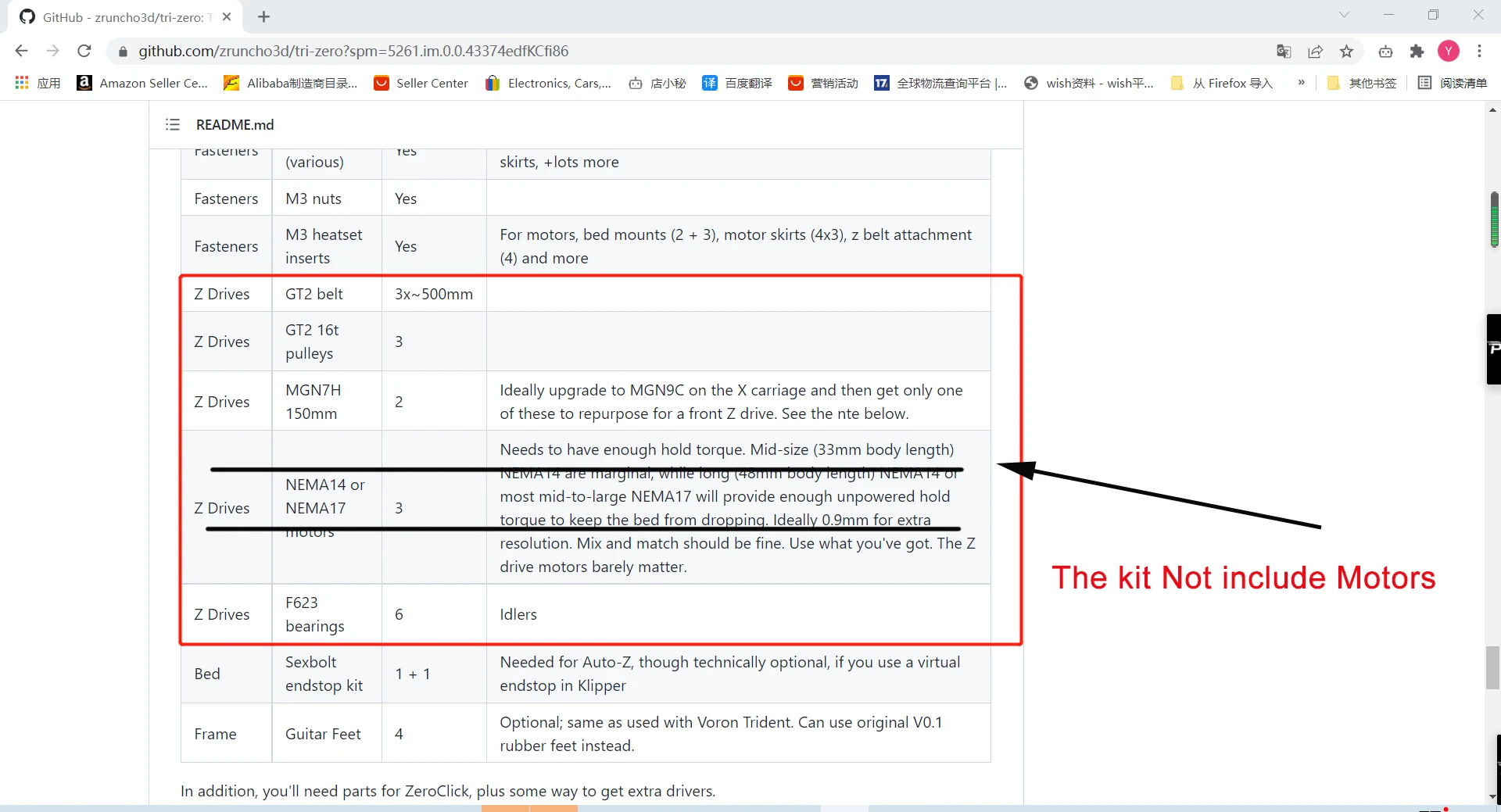Select the github.com address bar URL
Image resolution: width=1501 pixels, height=812 pixels.
(353, 51)
